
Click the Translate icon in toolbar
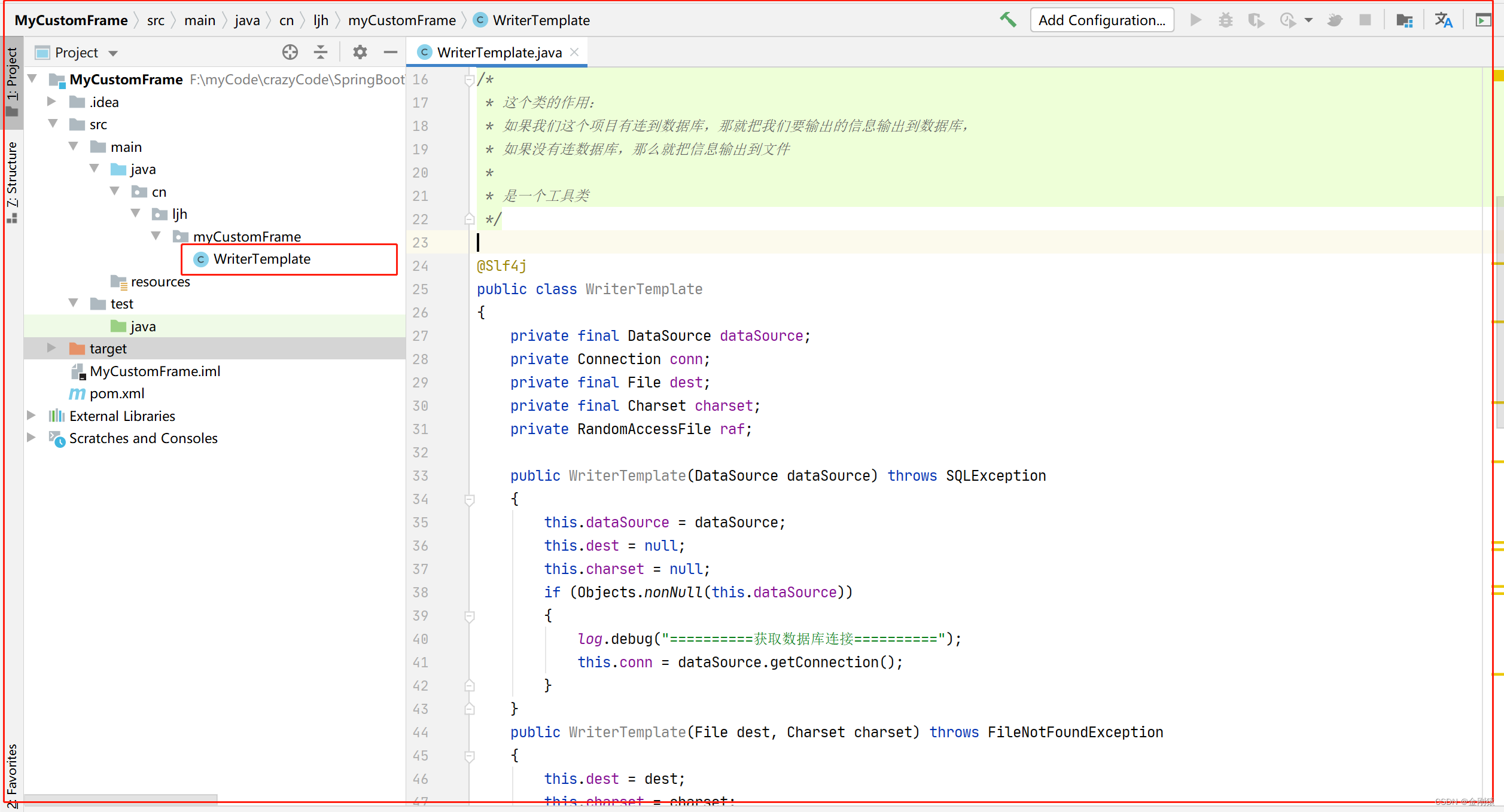coord(1444,20)
